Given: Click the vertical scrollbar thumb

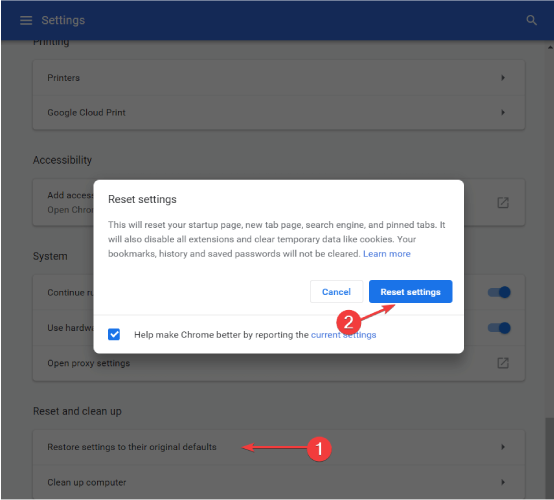Looking at the screenshot, I should 549,458.
